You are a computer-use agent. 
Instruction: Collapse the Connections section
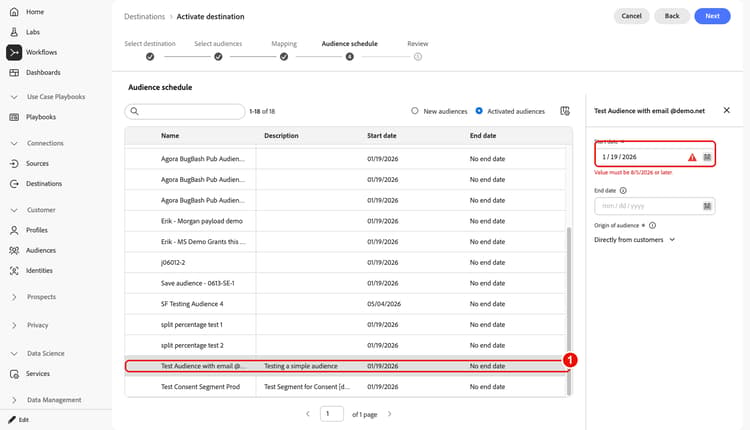point(14,143)
